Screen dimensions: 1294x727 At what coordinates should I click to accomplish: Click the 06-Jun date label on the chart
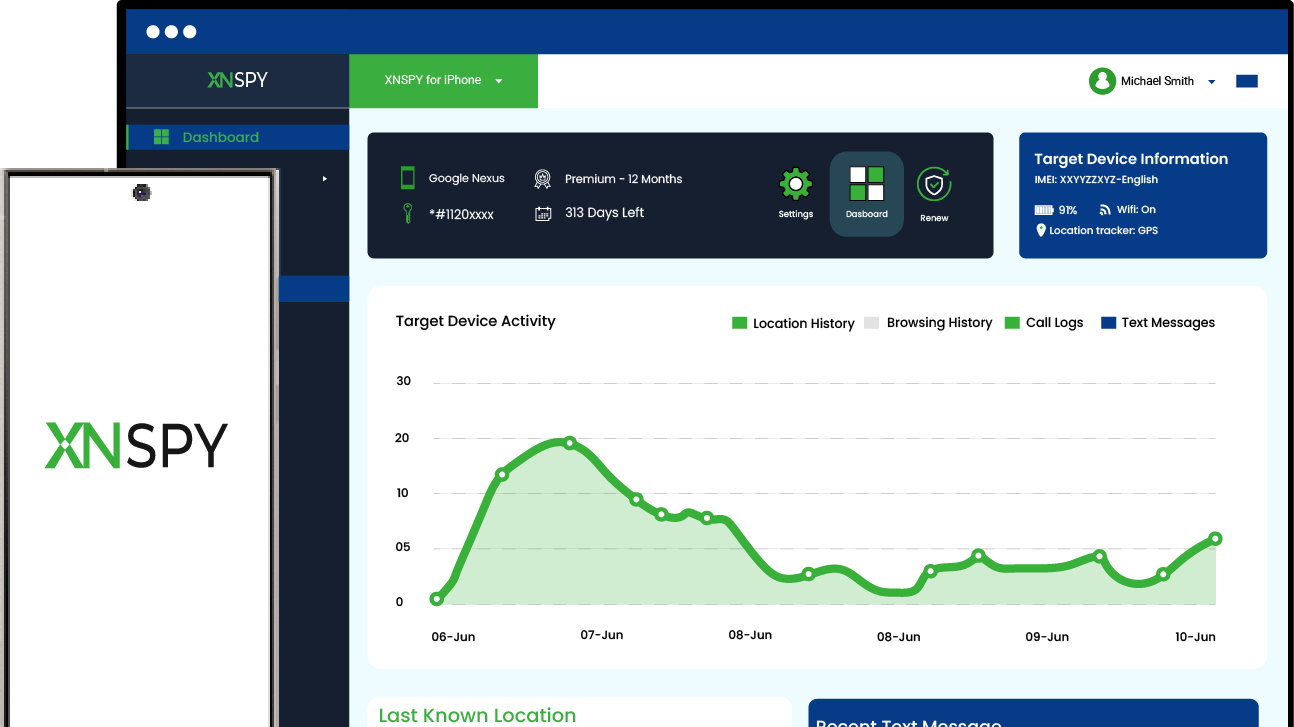click(x=453, y=637)
